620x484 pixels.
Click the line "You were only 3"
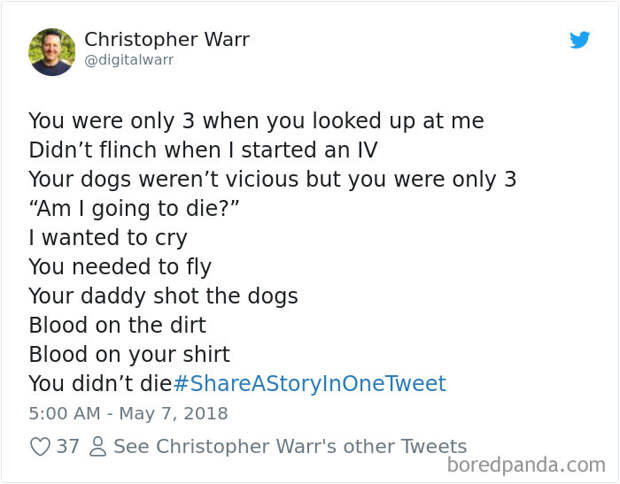[112, 121]
